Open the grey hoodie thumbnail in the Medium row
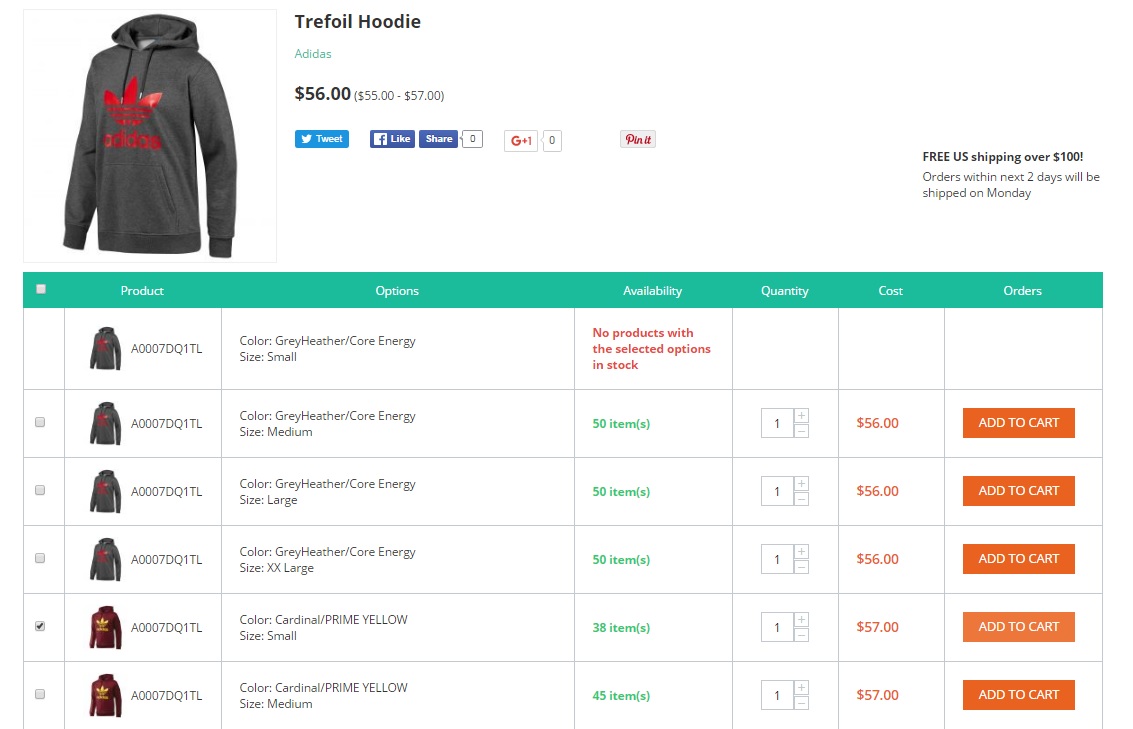This screenshot has width=1133, height=729. pyautogui.click(x=105, y=423)
